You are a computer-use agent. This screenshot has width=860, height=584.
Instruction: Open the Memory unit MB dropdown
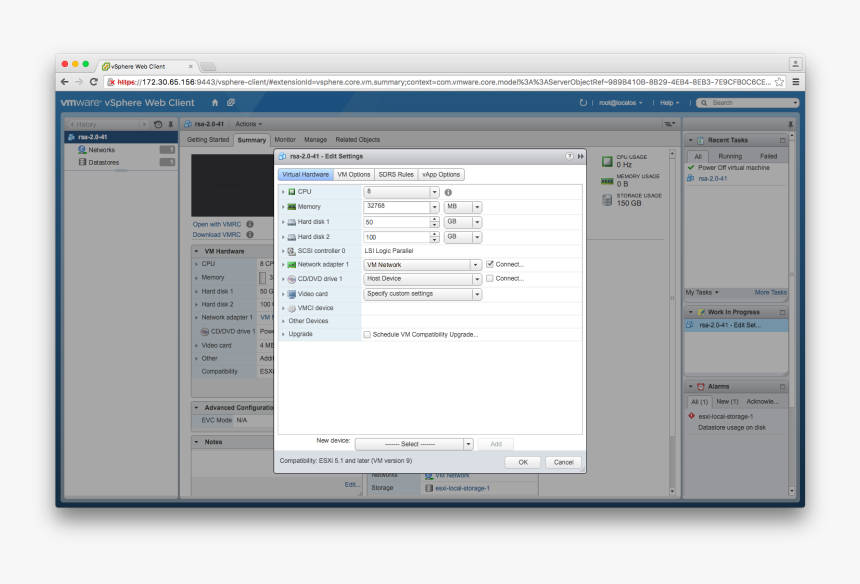pos(477,207)
